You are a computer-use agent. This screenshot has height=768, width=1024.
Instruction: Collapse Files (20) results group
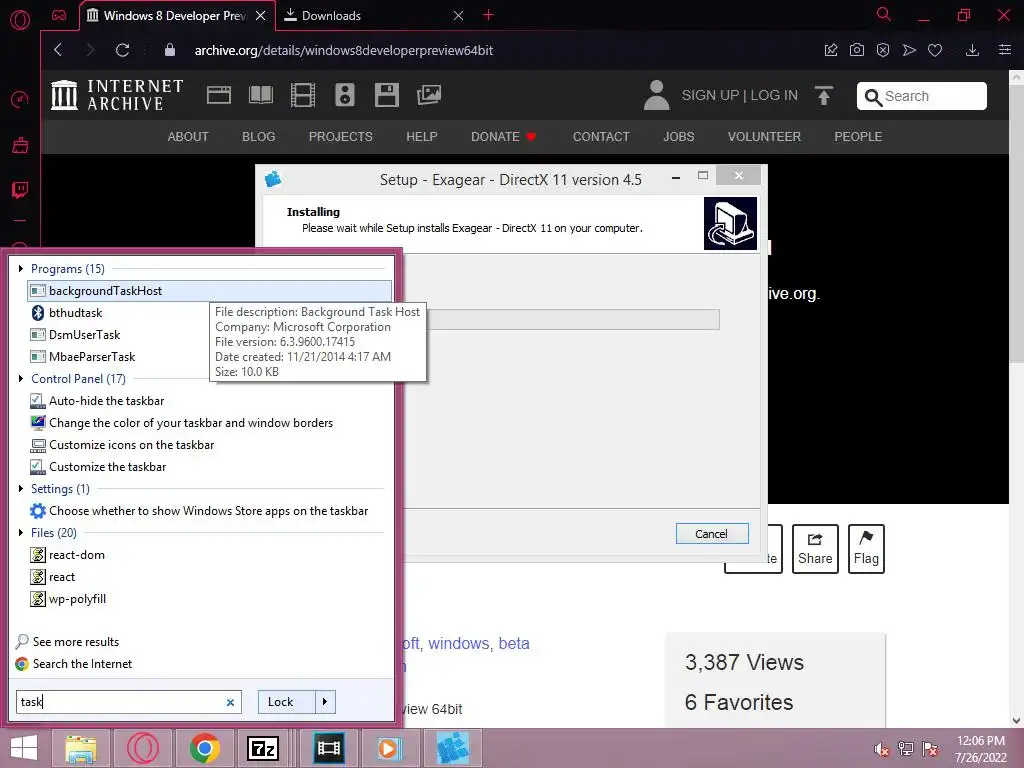coord(21,533)
